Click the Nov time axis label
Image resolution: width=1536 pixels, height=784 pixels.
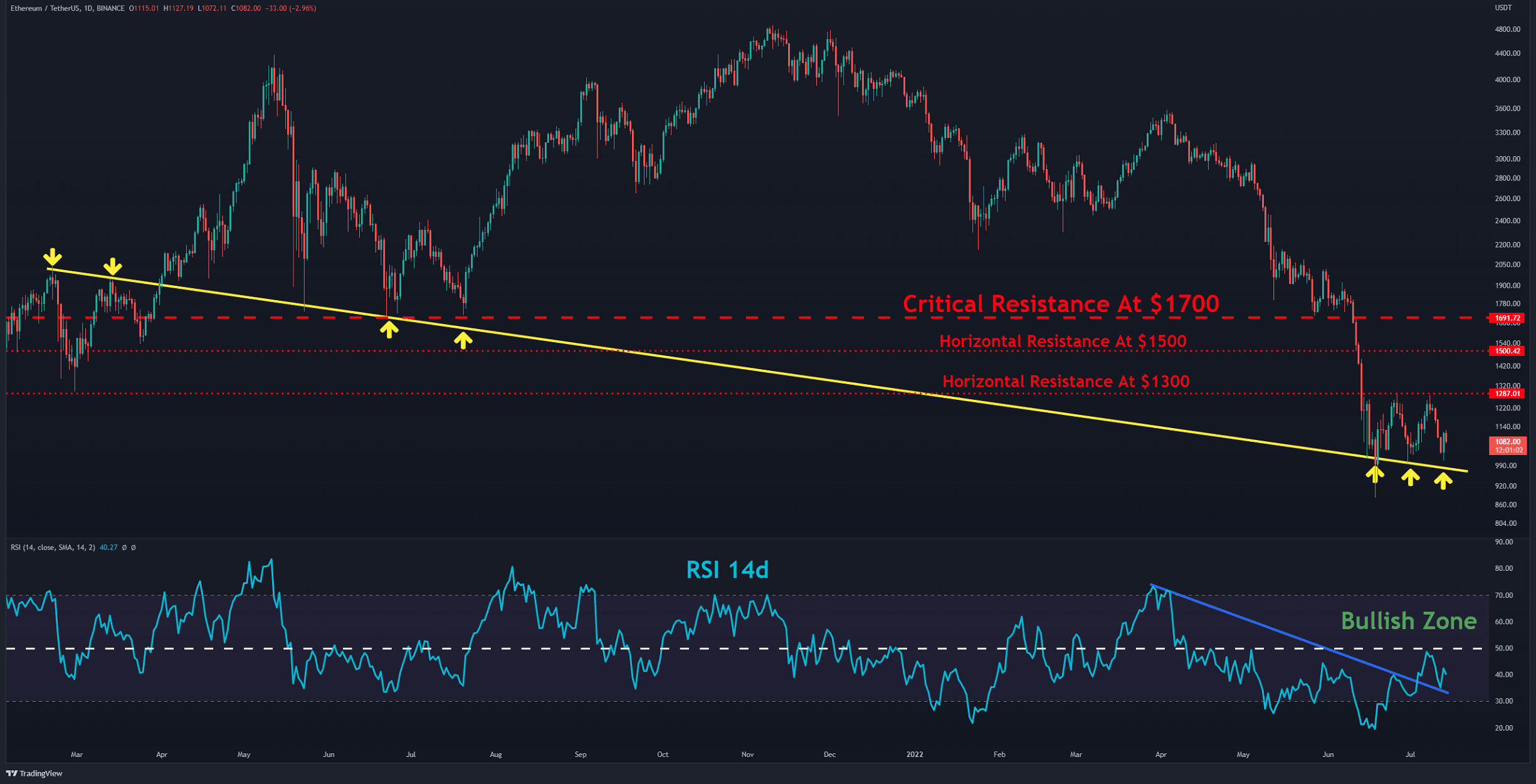(747, 755)
